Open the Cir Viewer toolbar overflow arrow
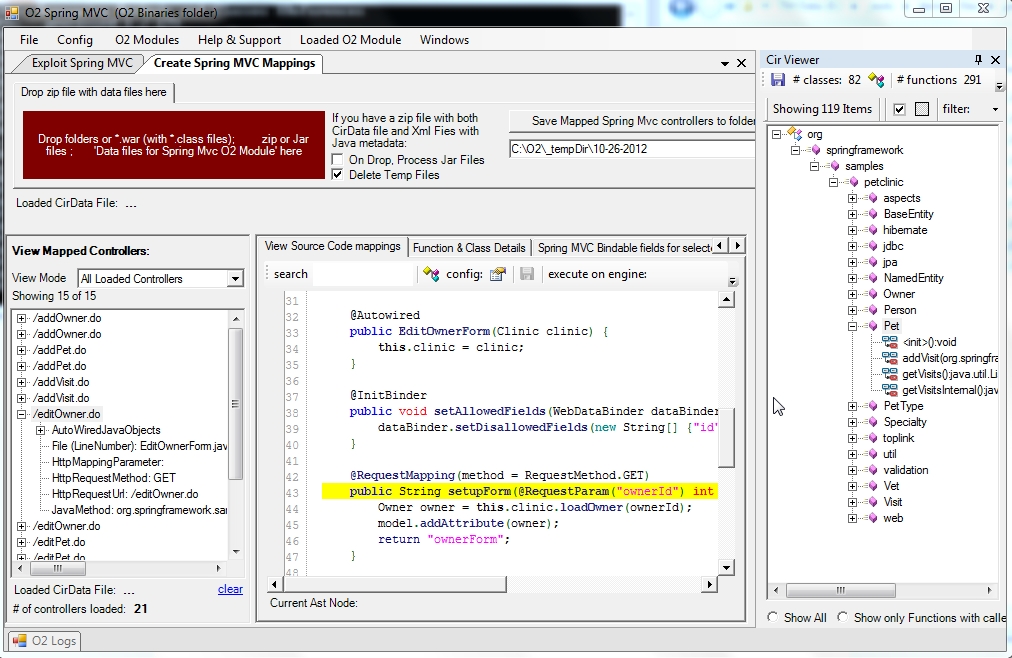This screenshot has width=1012, height=658. pyautogui.click(x=999, y=86)
